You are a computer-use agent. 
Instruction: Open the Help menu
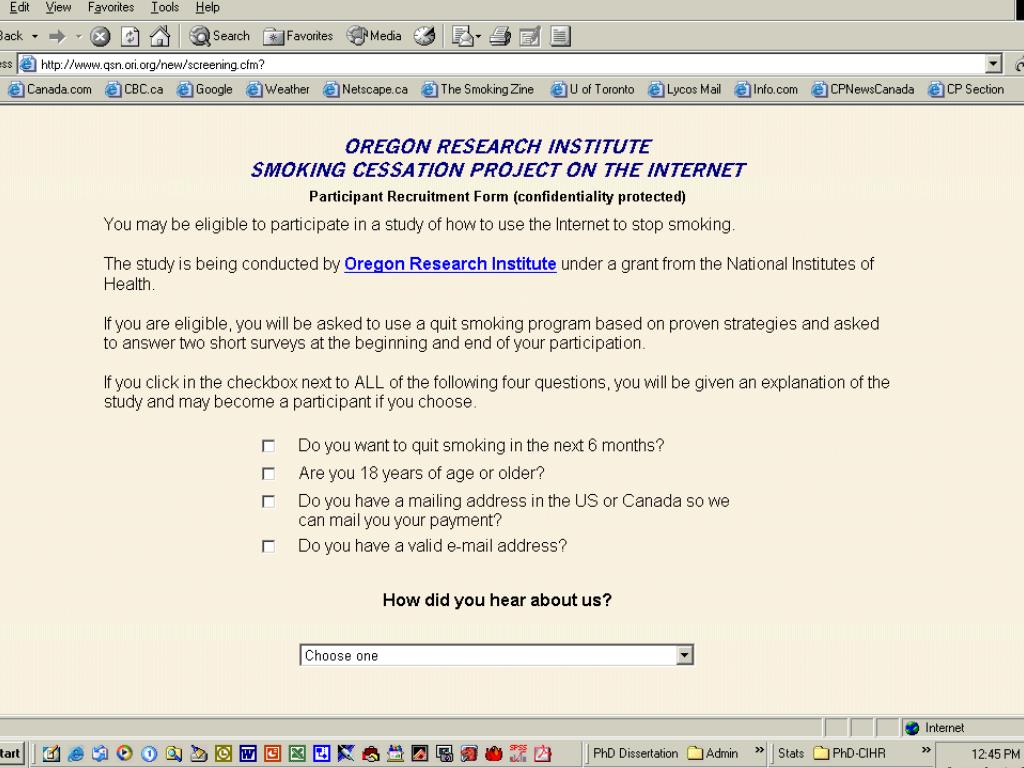[208, 8]
